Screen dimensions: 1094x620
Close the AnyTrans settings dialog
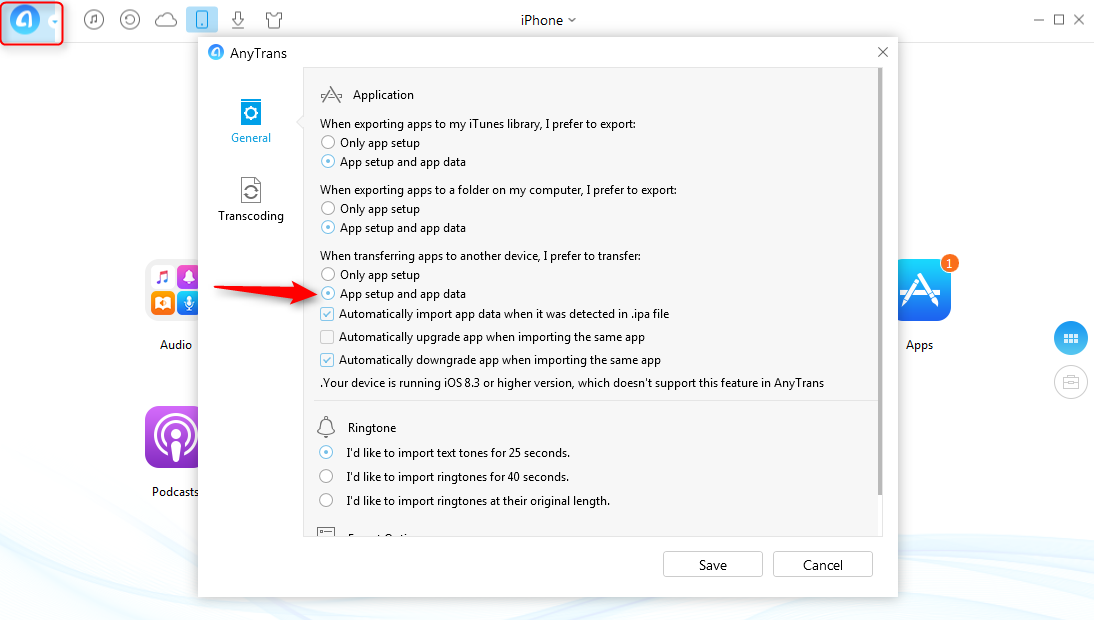tap(883, 52)
